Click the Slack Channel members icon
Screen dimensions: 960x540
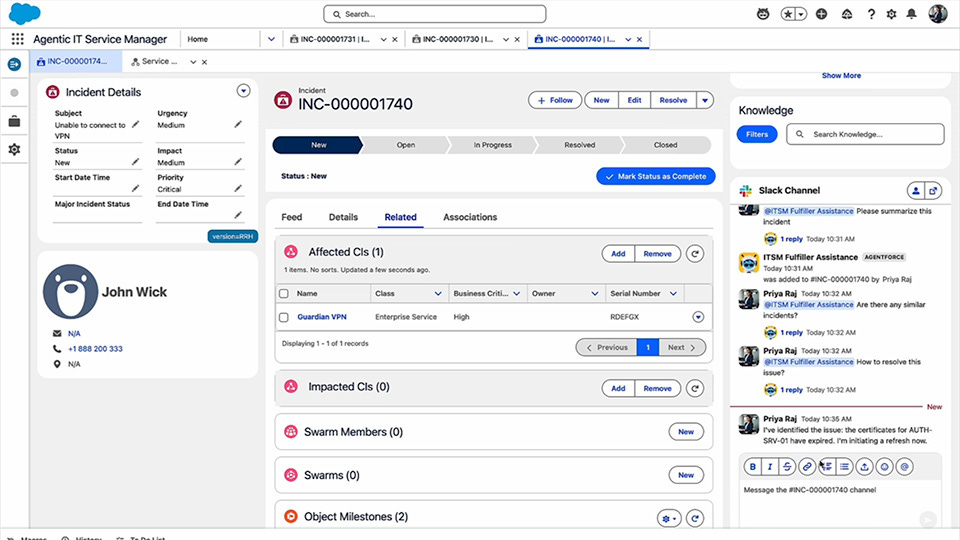915,191
